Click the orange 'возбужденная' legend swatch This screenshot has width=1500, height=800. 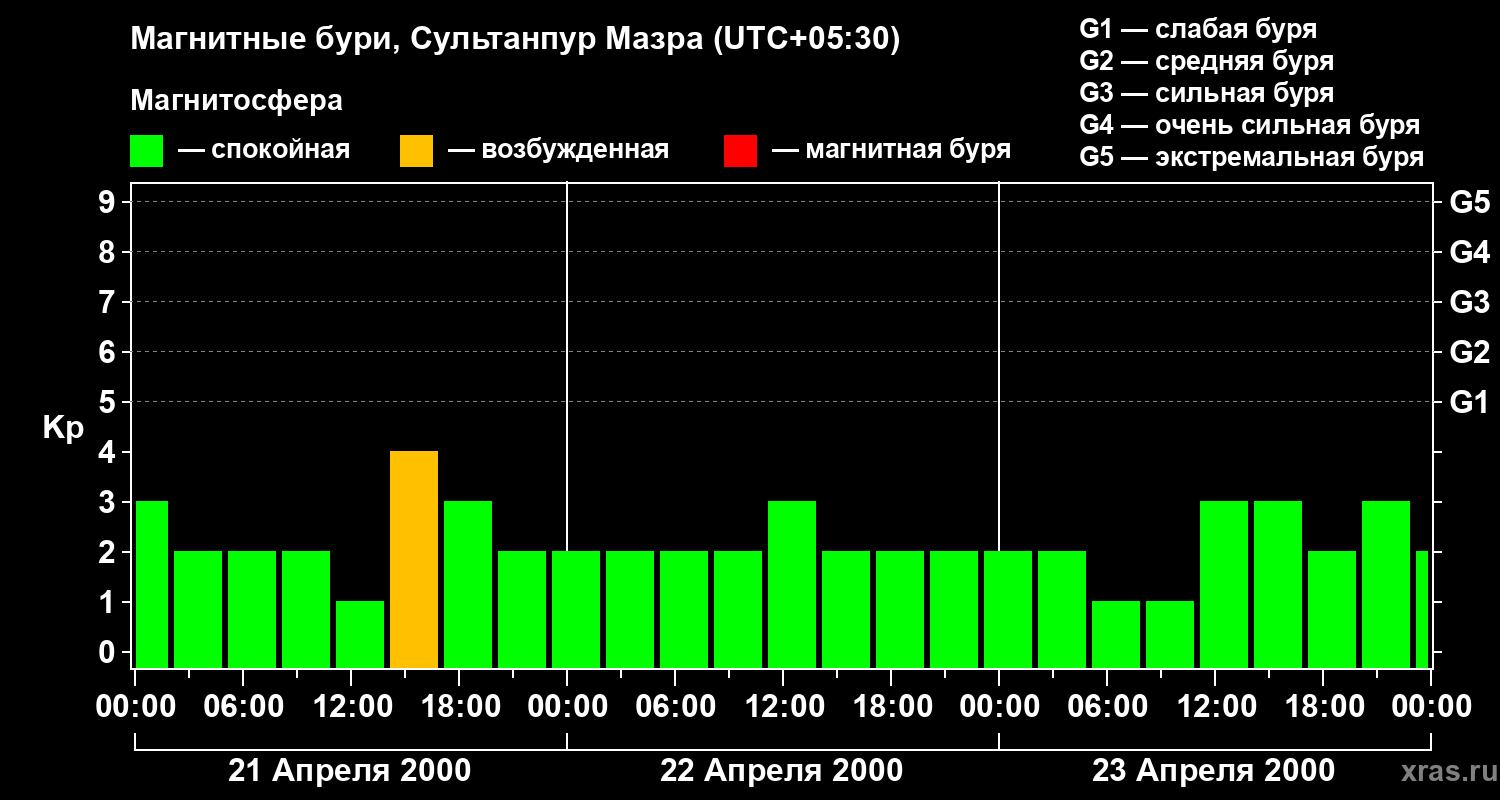417,151
